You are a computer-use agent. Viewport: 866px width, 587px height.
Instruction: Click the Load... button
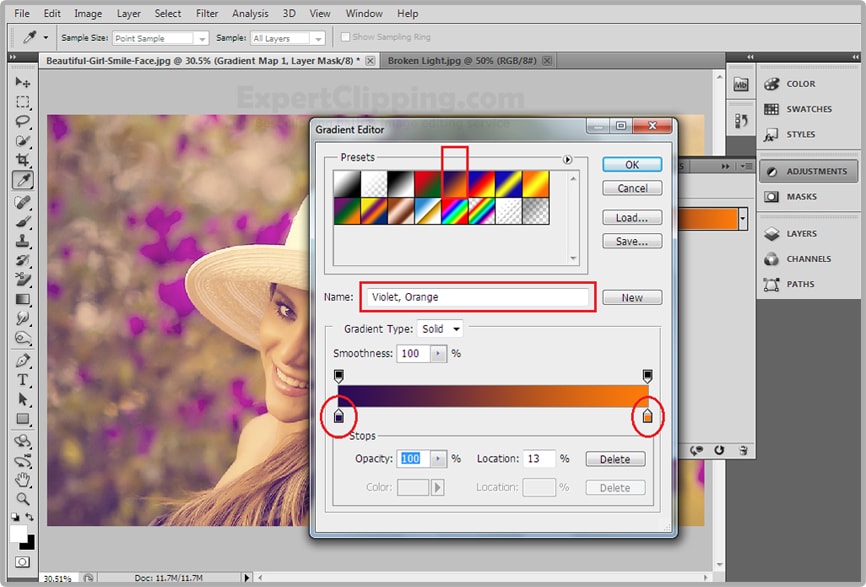[632, 217]
